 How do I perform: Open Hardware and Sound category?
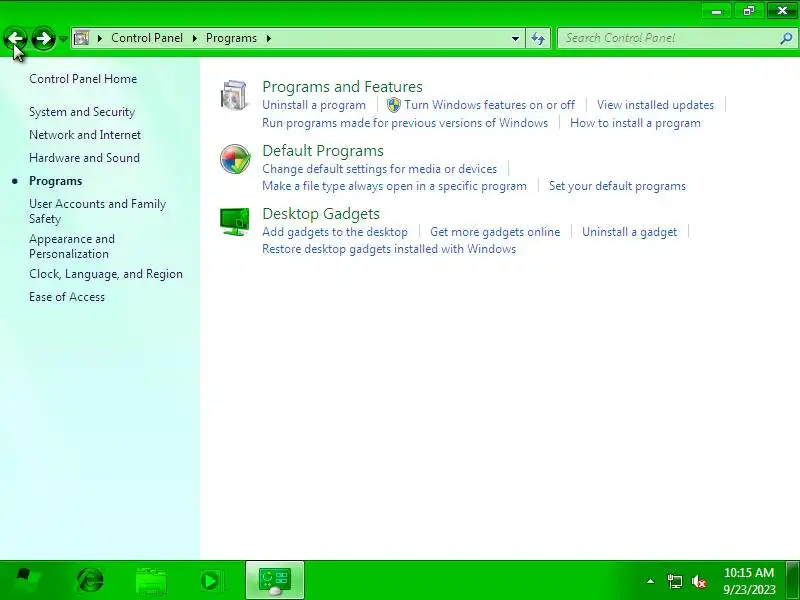point(84,158)
